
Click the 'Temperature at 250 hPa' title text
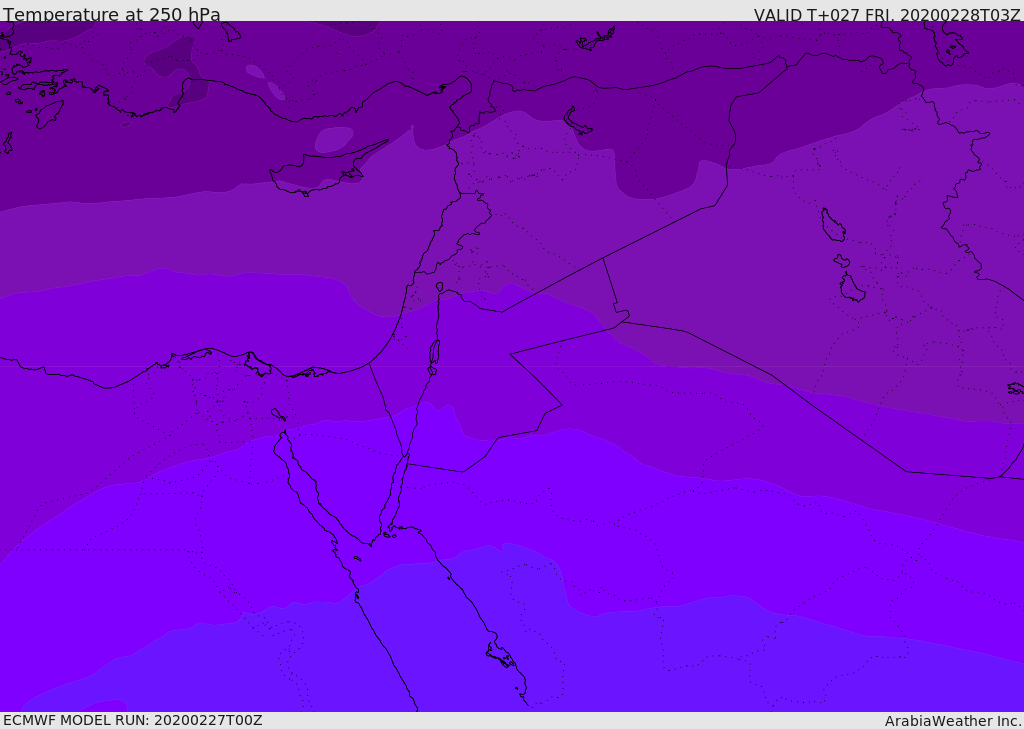coord(112,14)
